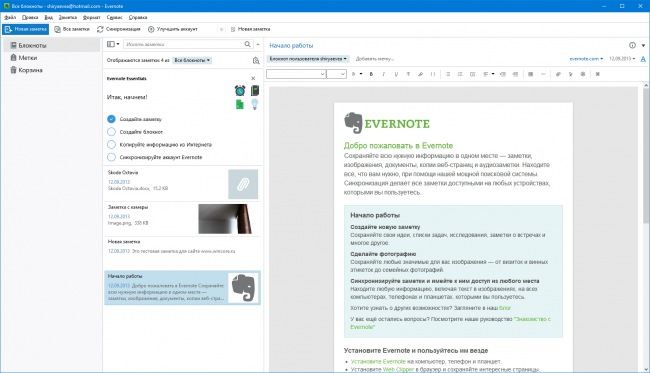The height and width of the screenshot is (373, 650).
Task: Insert a table into the note
Action: coord(530,74)
